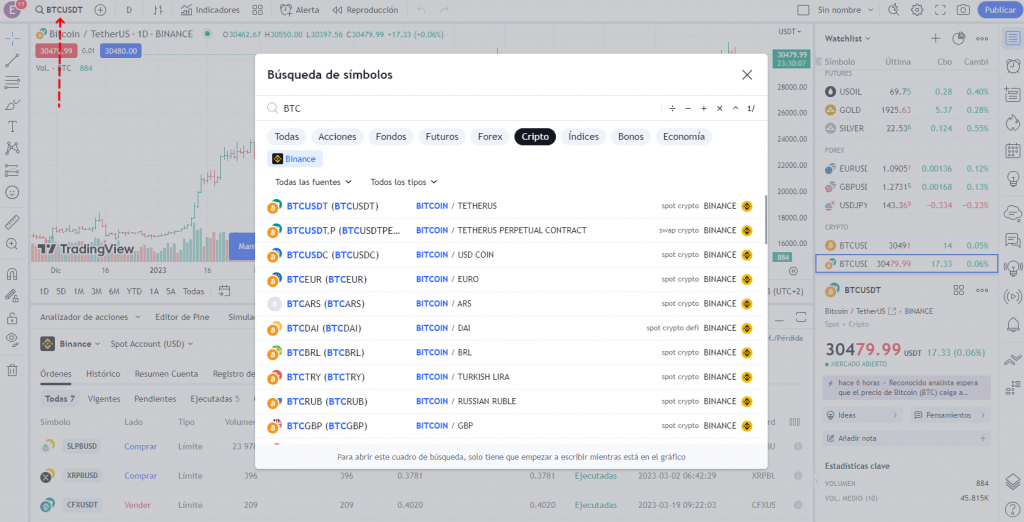Image resolution: width=1024 pixels, height=522 pixels.
Task: Toggle the magnet mode tool
Action: click(12, 274)
